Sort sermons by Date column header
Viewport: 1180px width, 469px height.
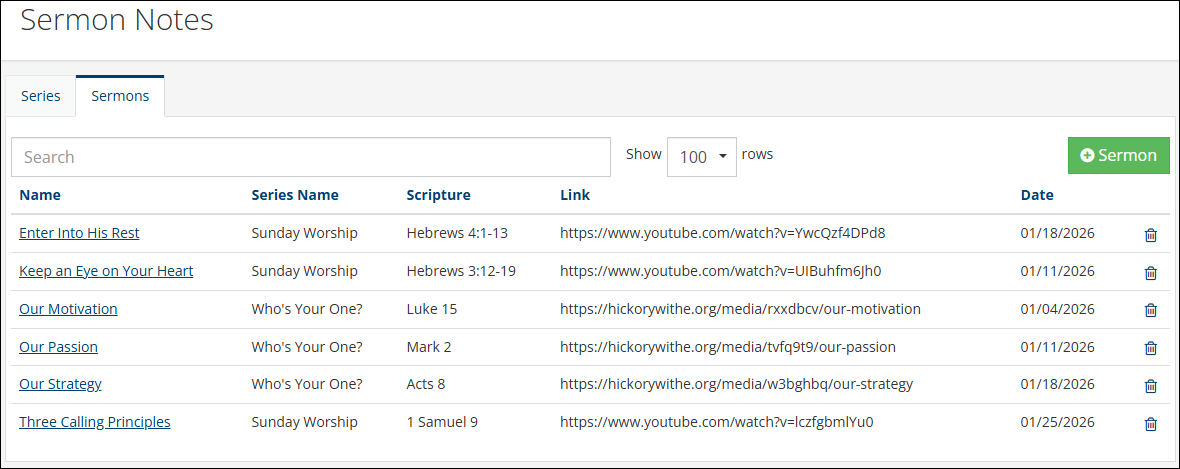(x=1036, y=195)
